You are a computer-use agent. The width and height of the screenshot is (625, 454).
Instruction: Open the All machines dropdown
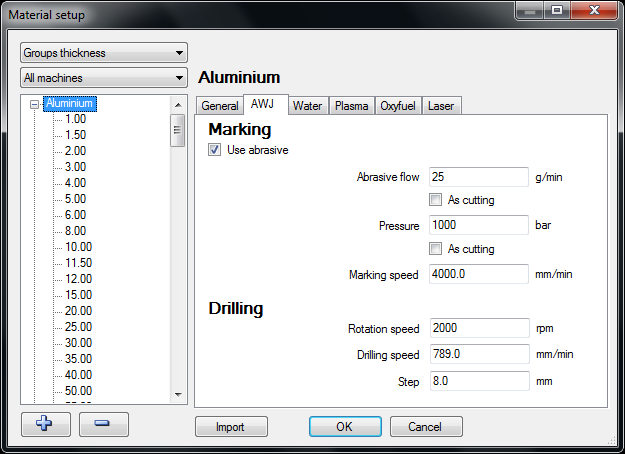point(104,77)
